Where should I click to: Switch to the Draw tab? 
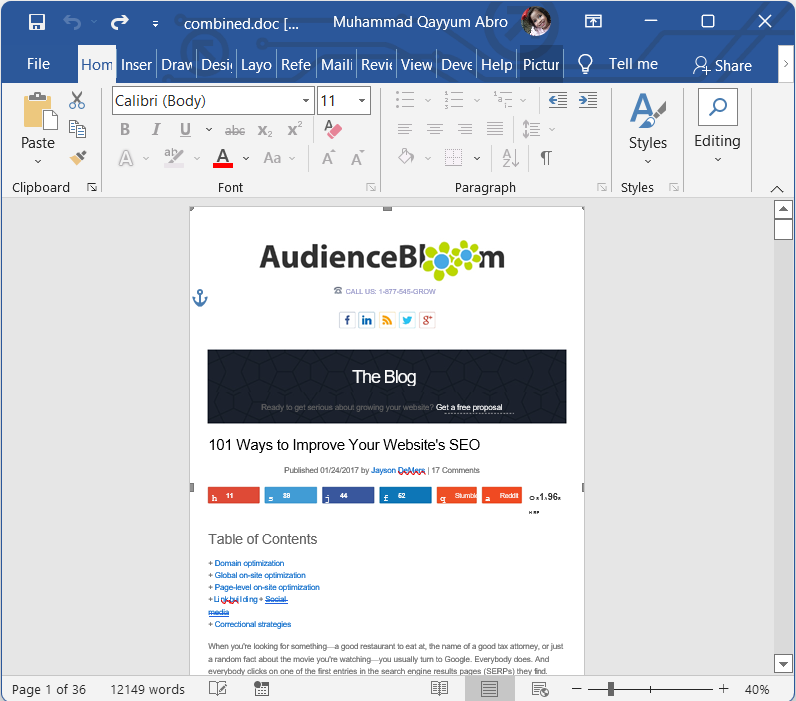click(x=176, y=65)
